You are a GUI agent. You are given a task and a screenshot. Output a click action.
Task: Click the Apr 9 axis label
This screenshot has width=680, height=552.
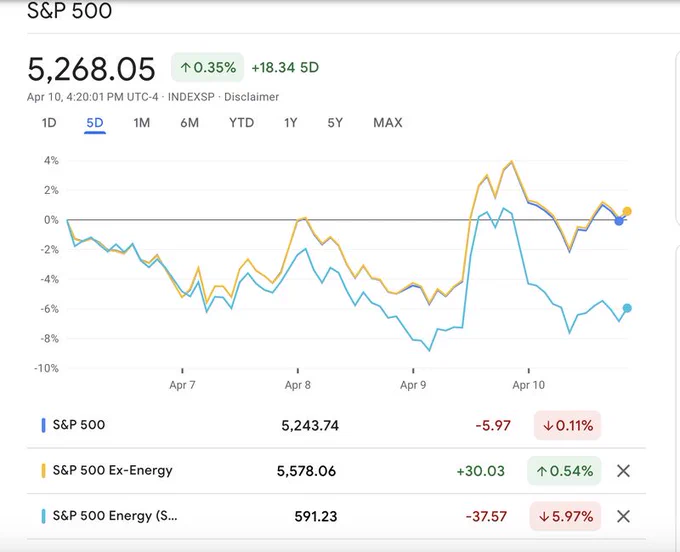[413, 385]
